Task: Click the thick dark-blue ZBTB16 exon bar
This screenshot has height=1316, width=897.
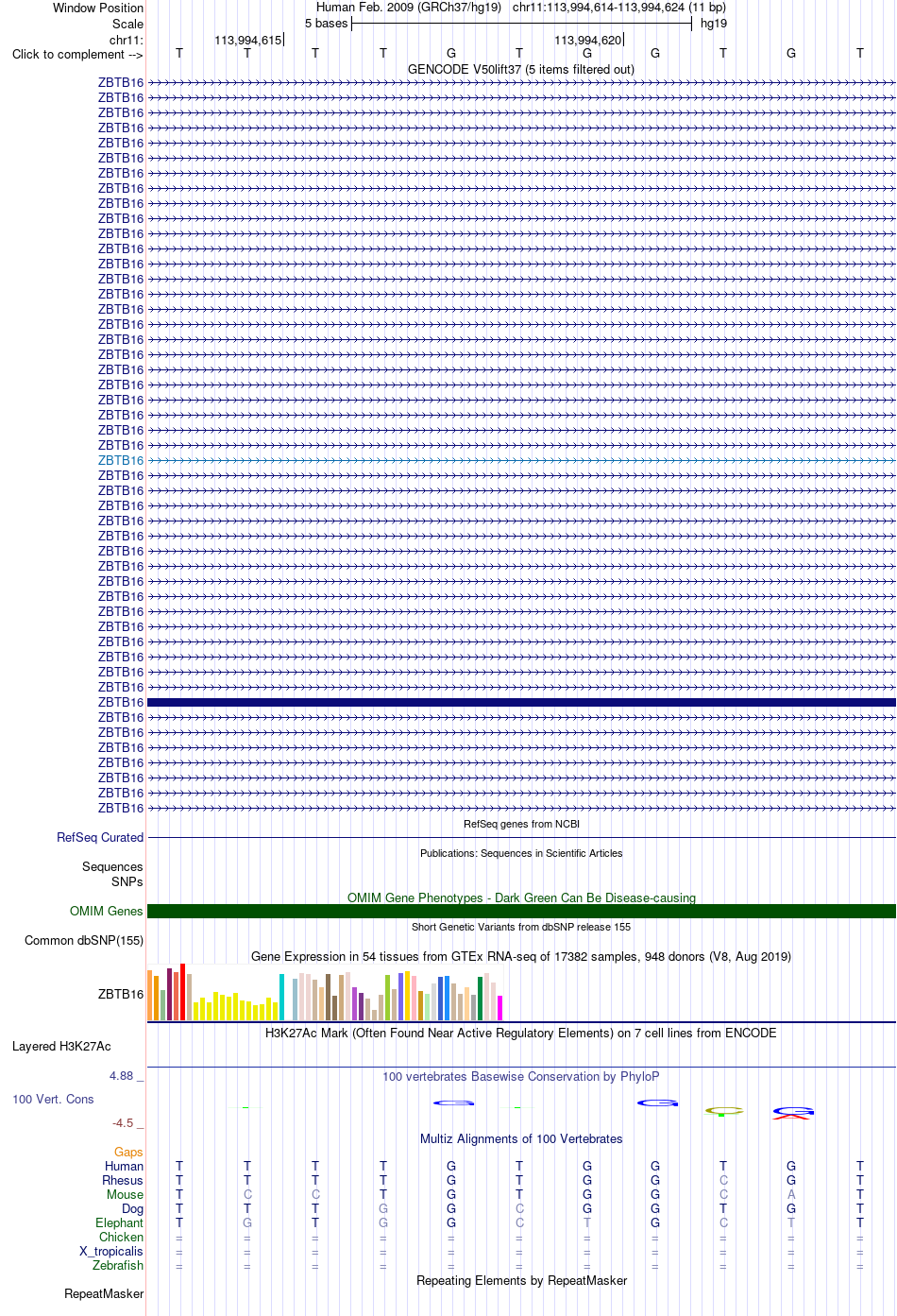Action: [521, 702]
